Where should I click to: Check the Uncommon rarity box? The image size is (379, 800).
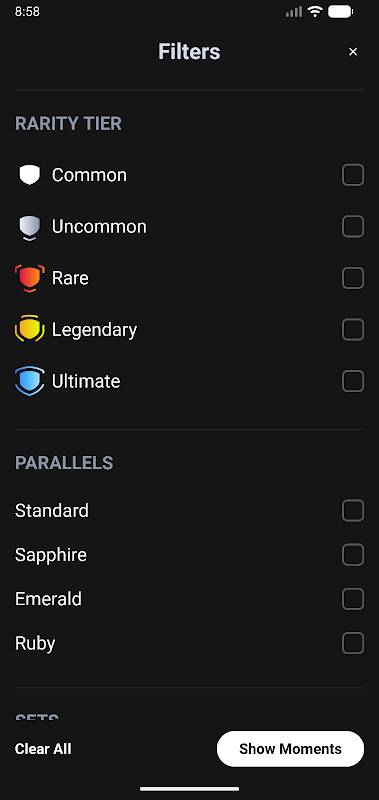point(353,227)
